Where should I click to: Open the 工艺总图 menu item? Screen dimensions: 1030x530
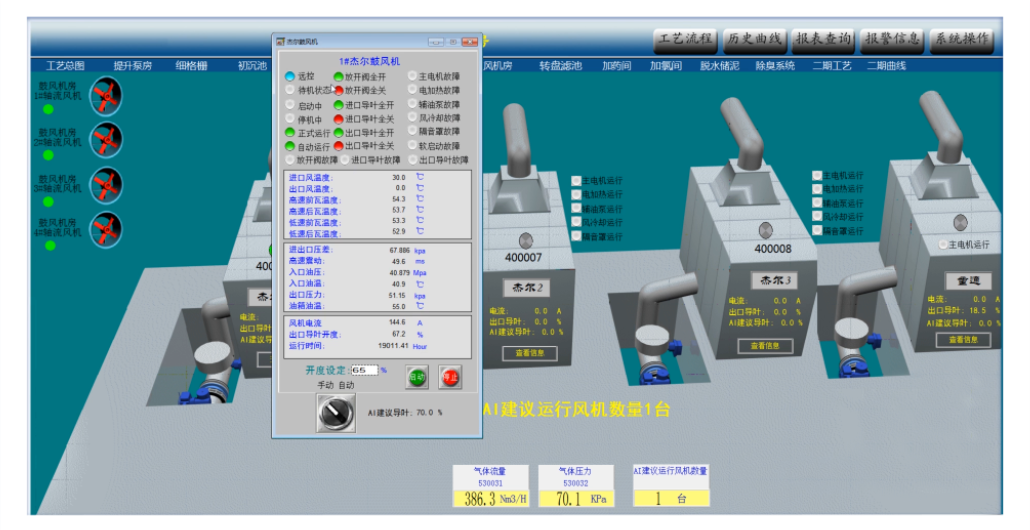[65, 66]
